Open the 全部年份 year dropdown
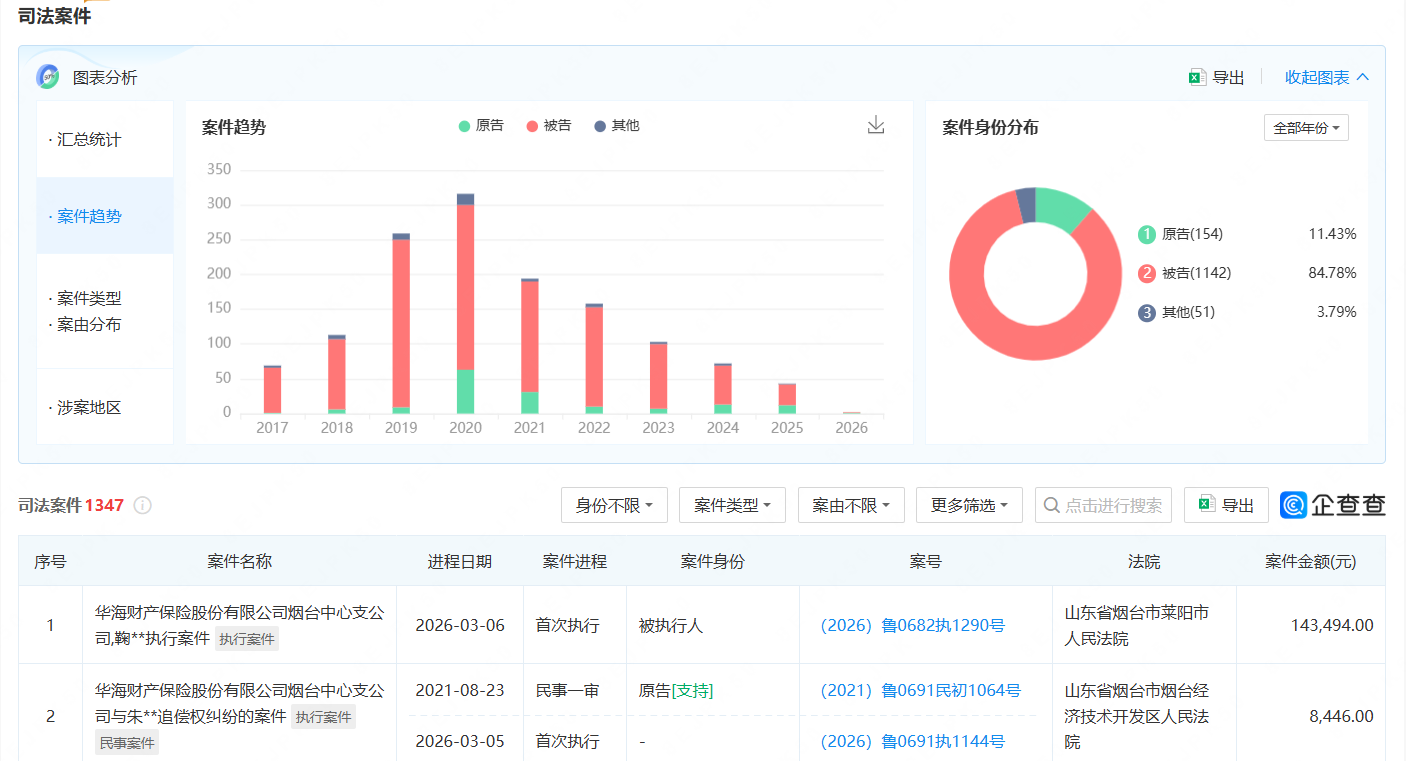The image size is (1406, 761). pos(1306,128)
